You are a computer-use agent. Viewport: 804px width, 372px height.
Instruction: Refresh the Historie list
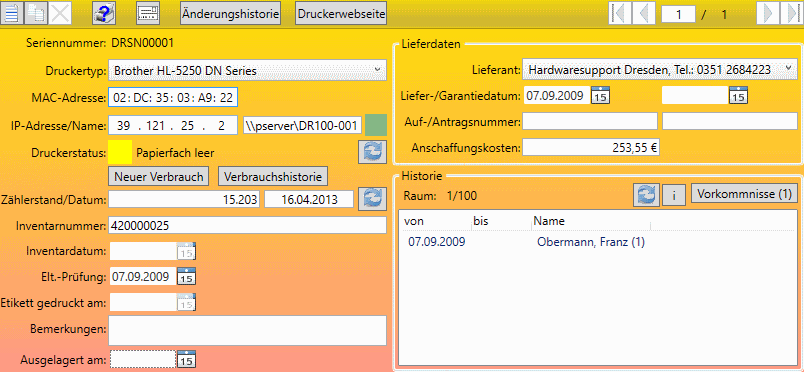click(647, 195)
